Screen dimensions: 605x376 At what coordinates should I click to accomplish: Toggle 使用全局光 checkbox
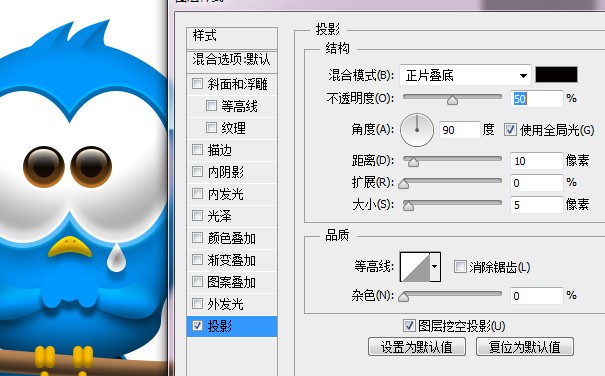(510, 130)
